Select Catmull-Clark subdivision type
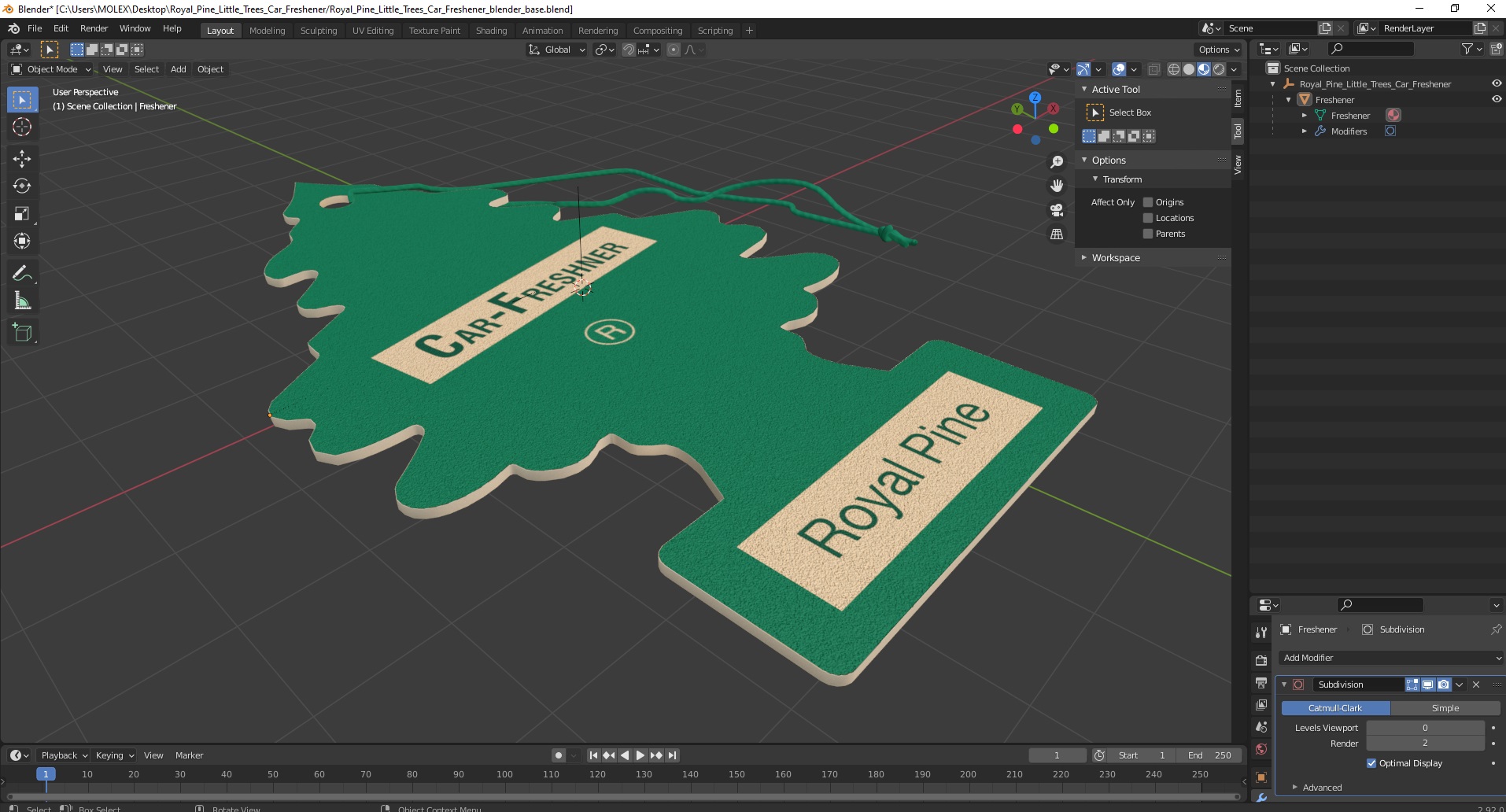 (x=1335, y=708)
